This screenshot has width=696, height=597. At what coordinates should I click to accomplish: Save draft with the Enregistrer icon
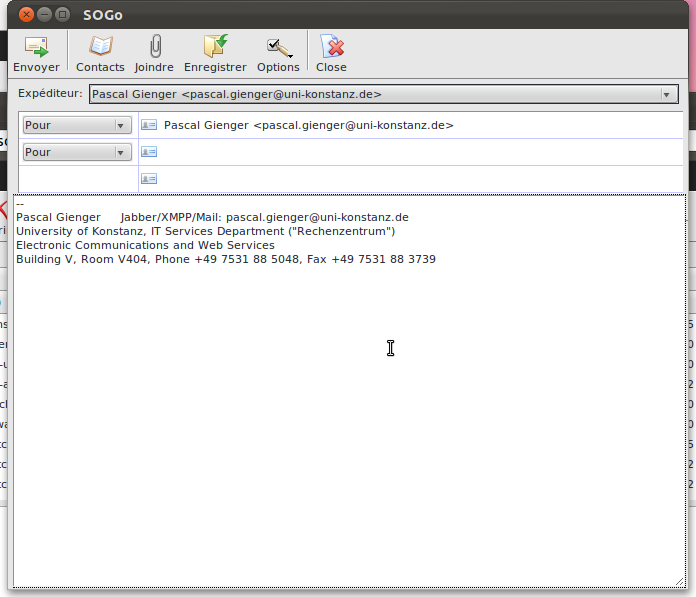(215, 47)
